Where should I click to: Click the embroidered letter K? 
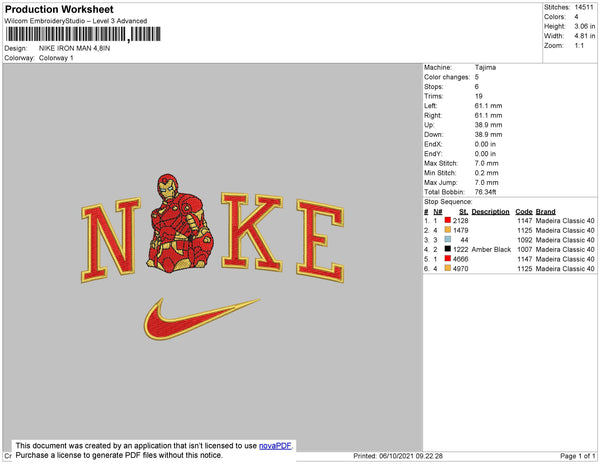pyautogui.click(x=252, y=232)
